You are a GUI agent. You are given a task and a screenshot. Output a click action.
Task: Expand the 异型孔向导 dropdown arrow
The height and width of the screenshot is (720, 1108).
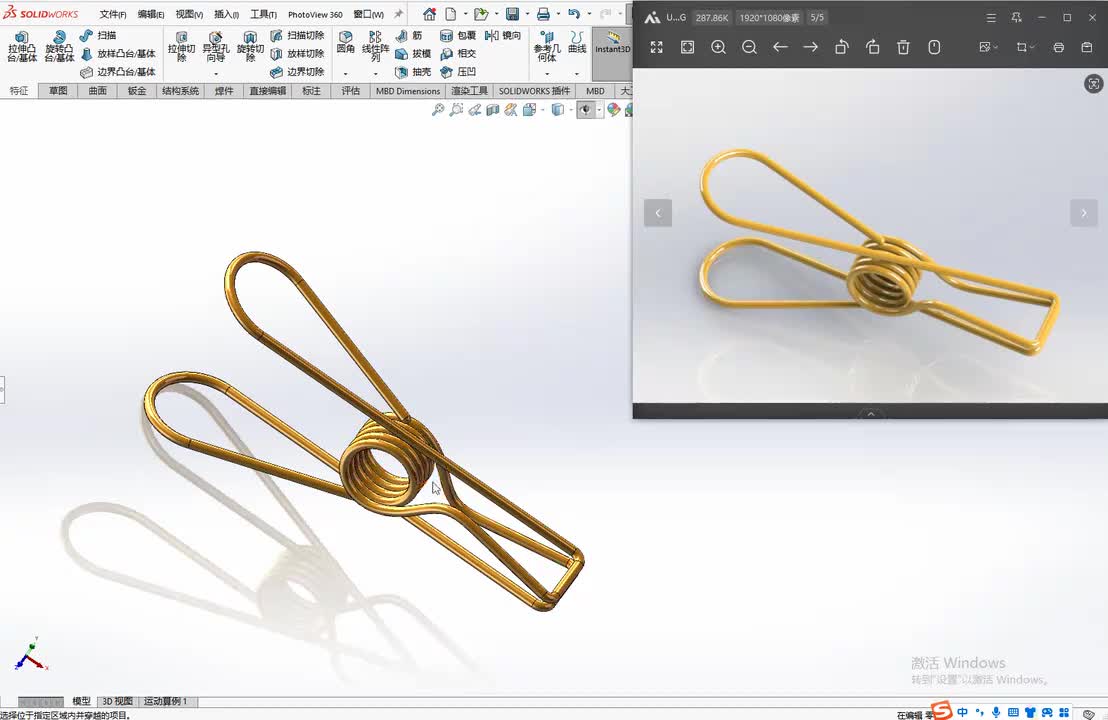[x=216, y=73]
